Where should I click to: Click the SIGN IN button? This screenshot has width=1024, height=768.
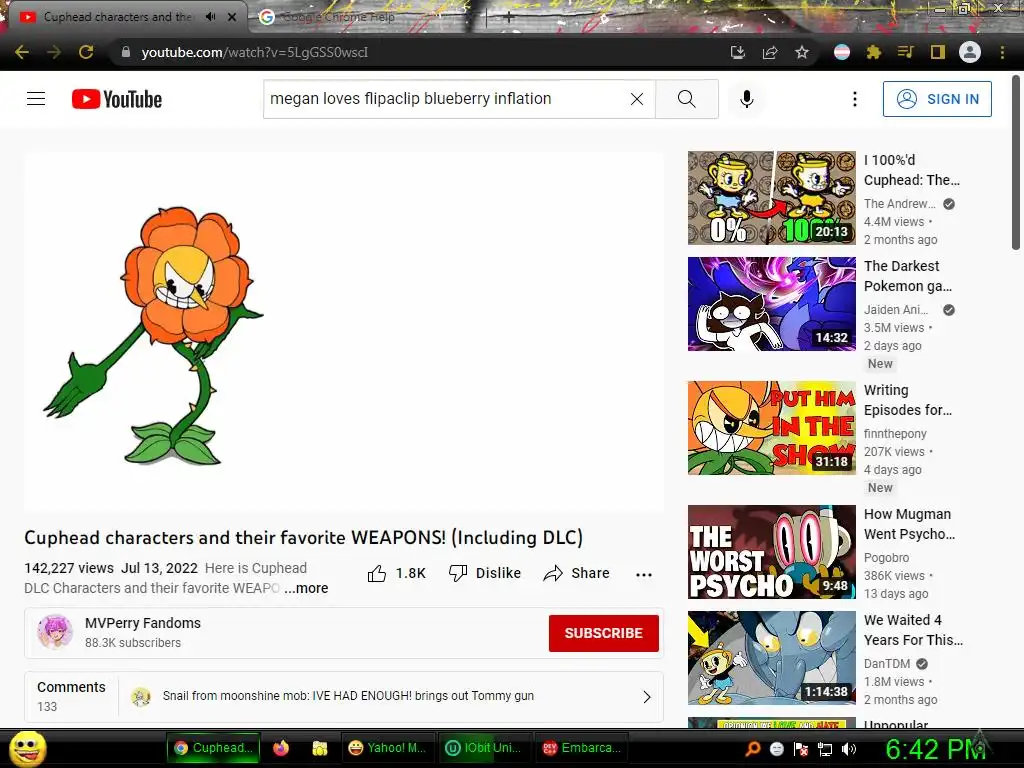(937, 99)
